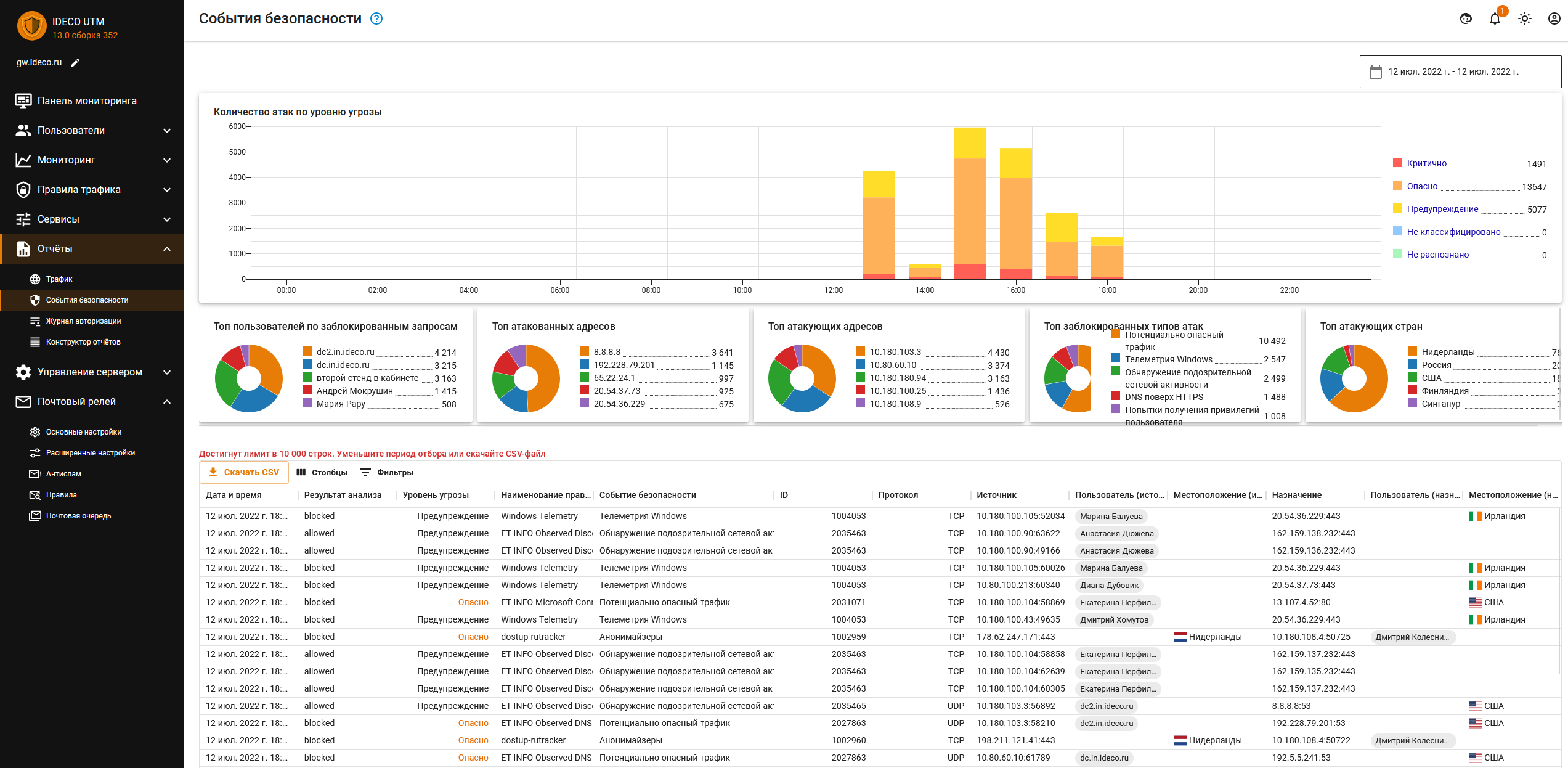Edit the gw.ideco.ru server name pencil

pyautogui.click(x=75, y=62)
